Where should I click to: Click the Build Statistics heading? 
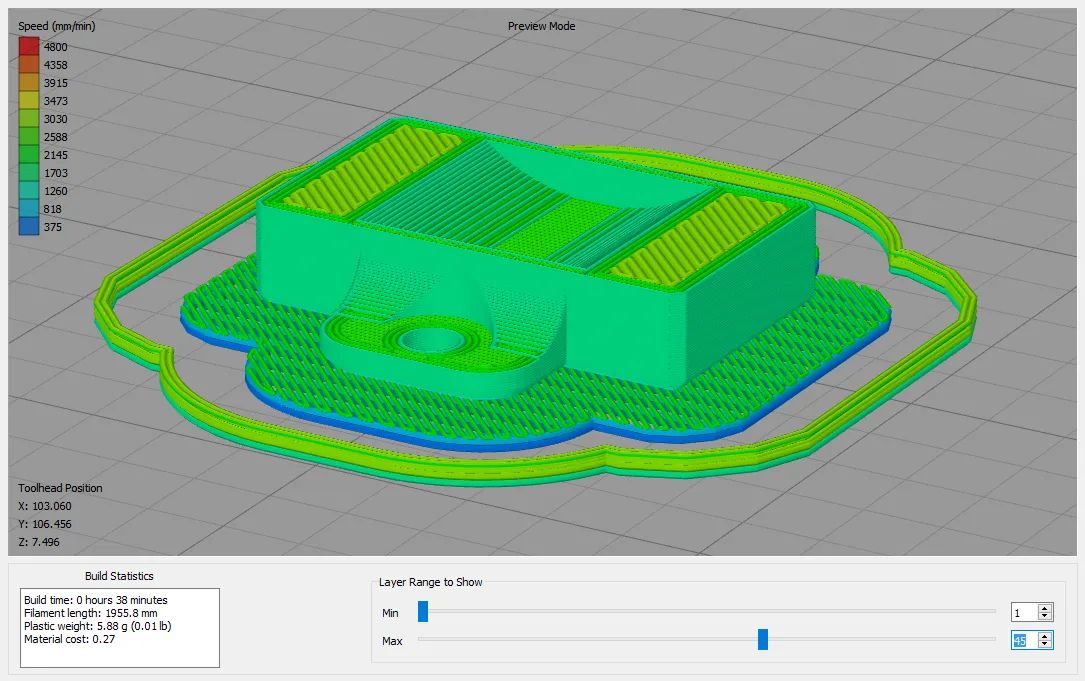click(119, 576)
